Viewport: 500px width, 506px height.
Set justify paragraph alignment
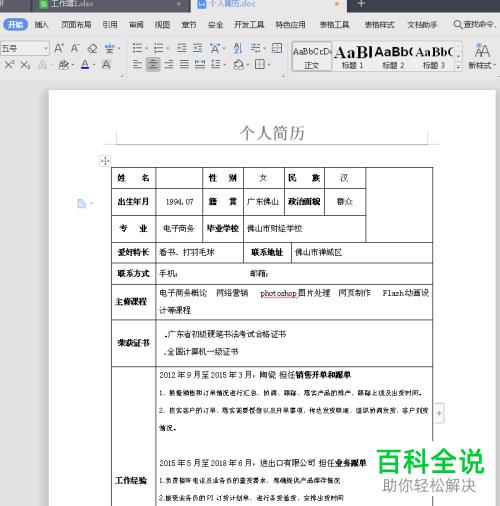184,64
